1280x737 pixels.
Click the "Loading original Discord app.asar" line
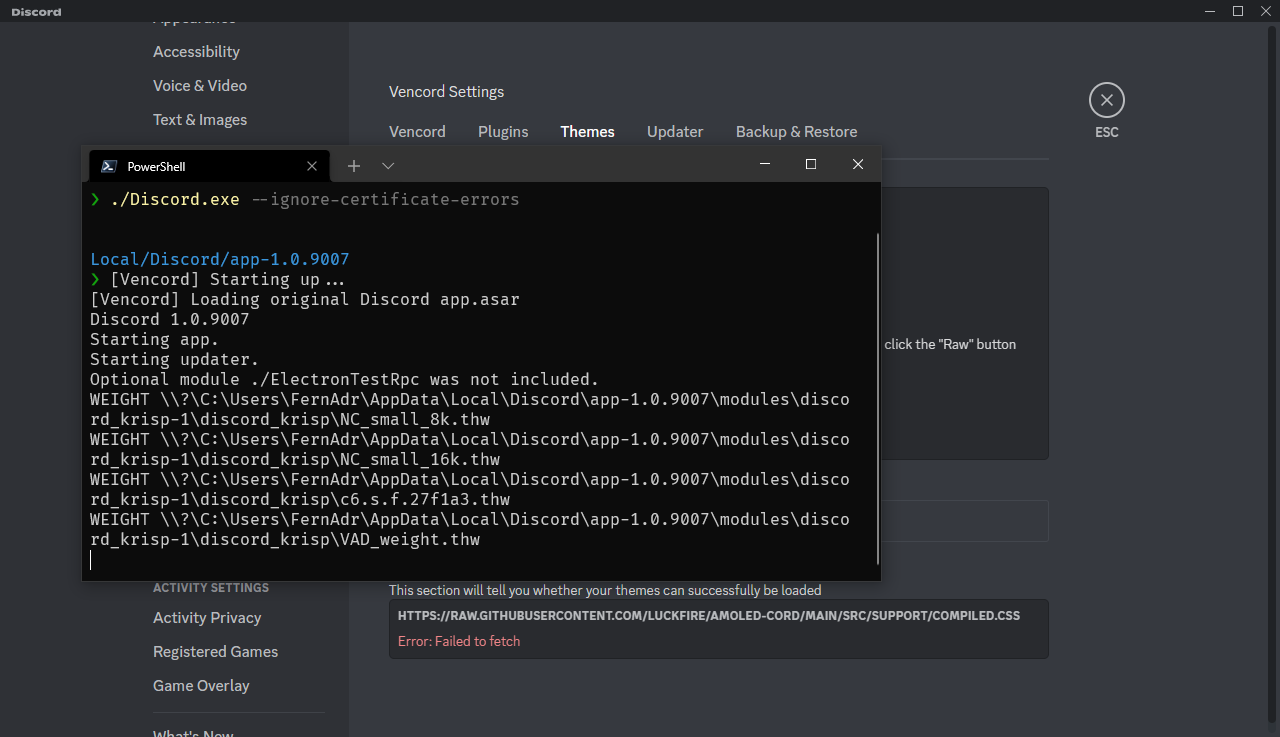(x=305, y=299)
